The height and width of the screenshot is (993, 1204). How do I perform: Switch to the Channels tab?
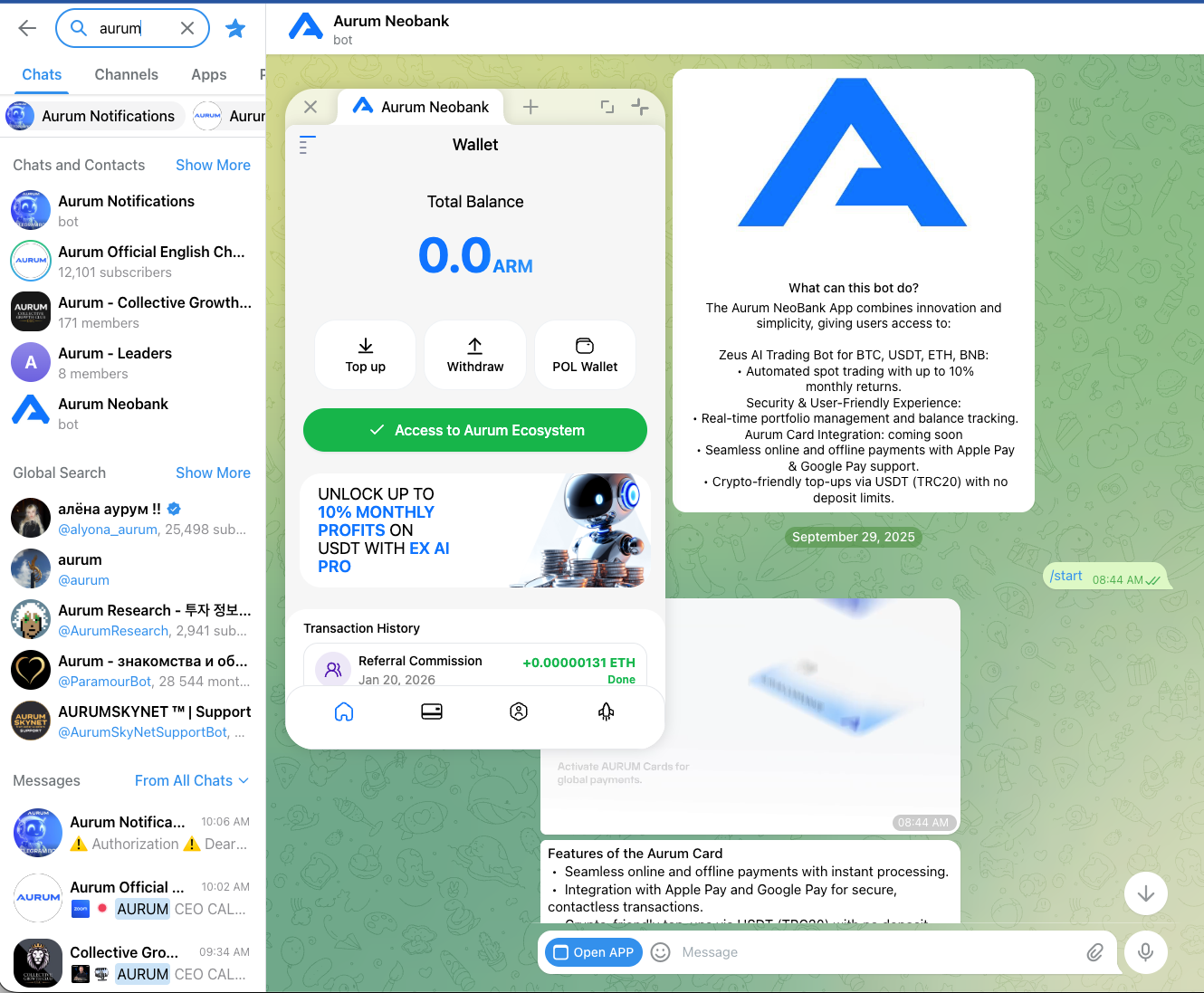point(126,74)
